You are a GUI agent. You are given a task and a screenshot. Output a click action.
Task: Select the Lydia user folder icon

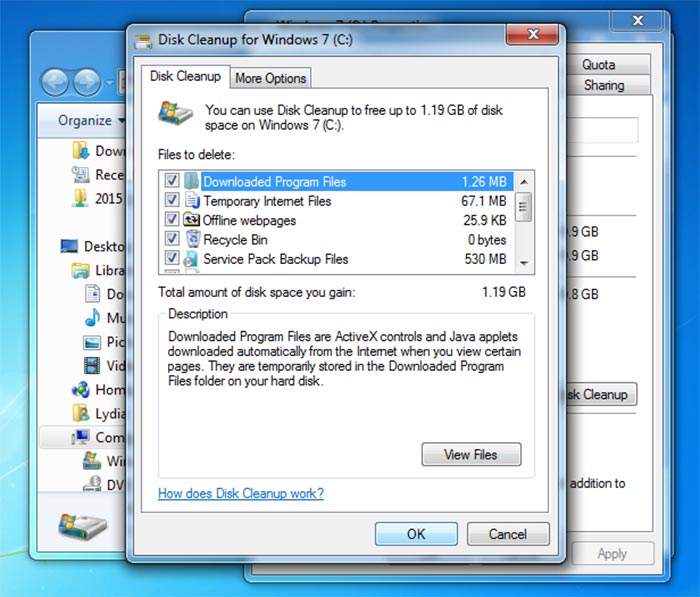click(80, 413)
